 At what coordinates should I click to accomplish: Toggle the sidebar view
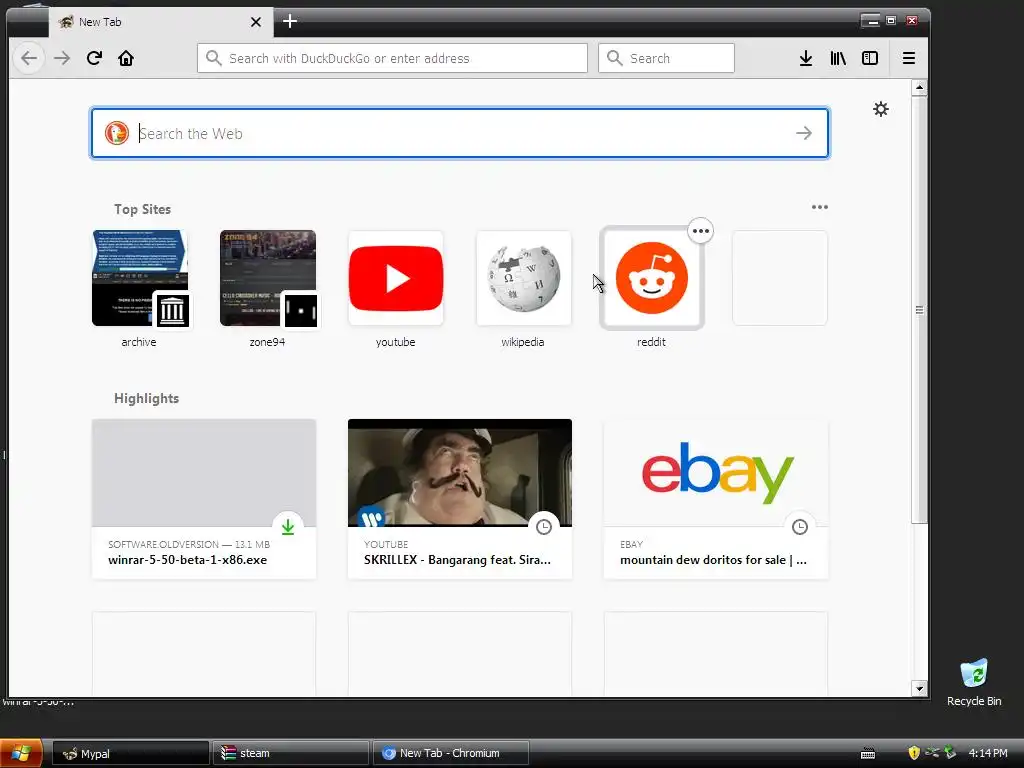[x=870, y=58]
